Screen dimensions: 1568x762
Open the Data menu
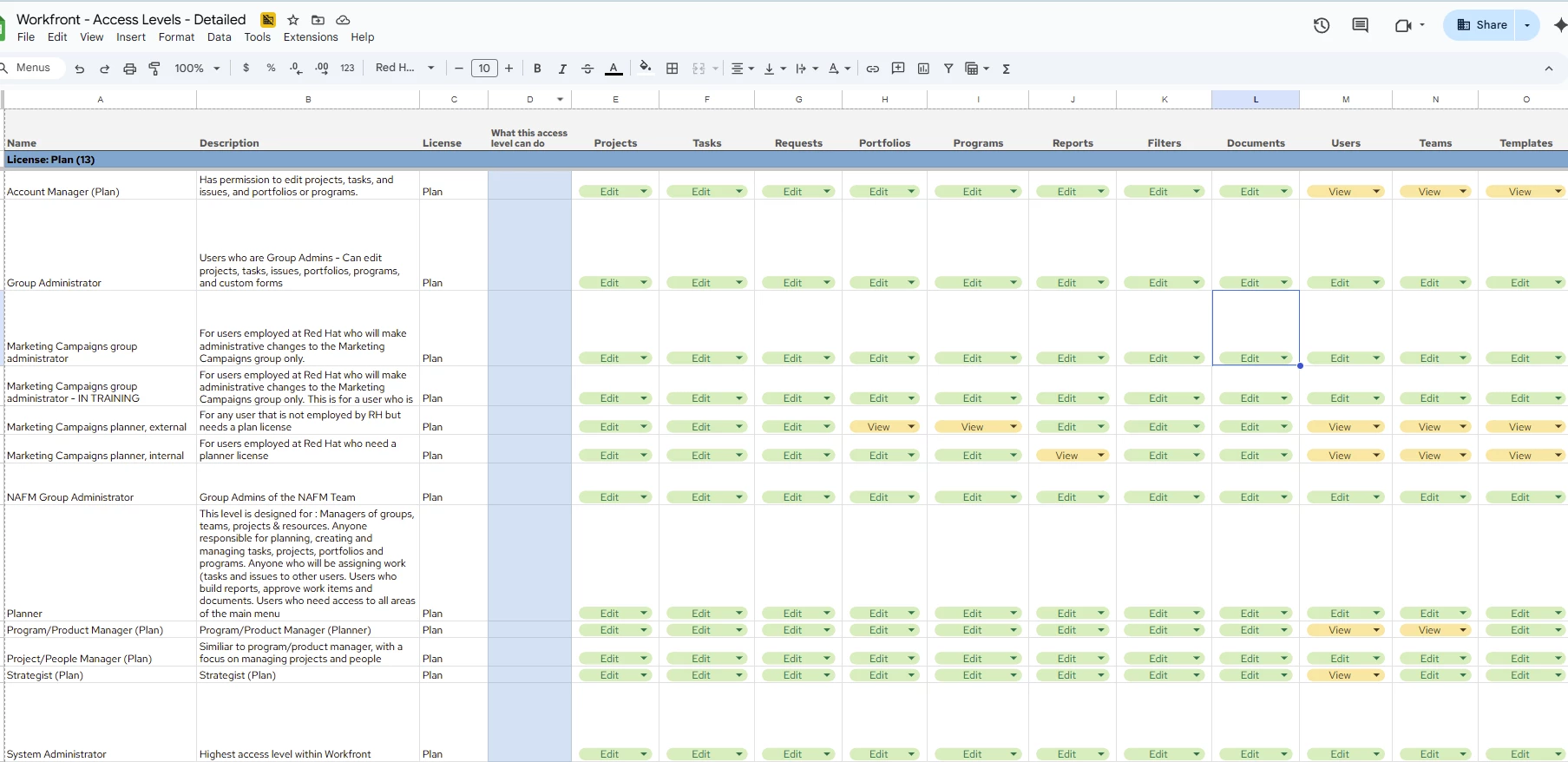point(220,37)
